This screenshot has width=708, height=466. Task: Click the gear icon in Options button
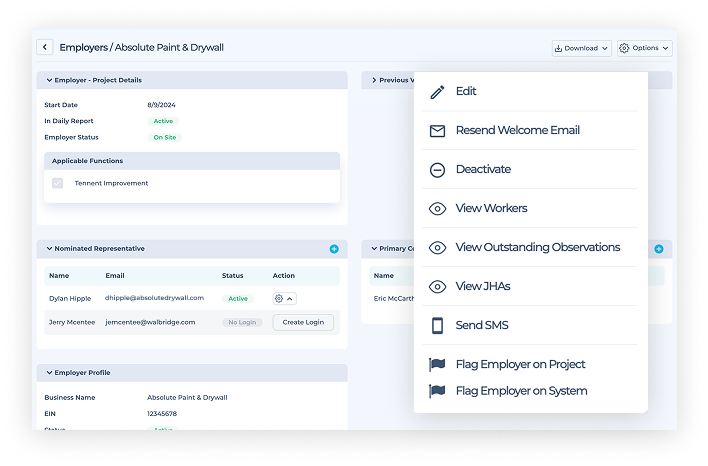click(x=624, y=48)
